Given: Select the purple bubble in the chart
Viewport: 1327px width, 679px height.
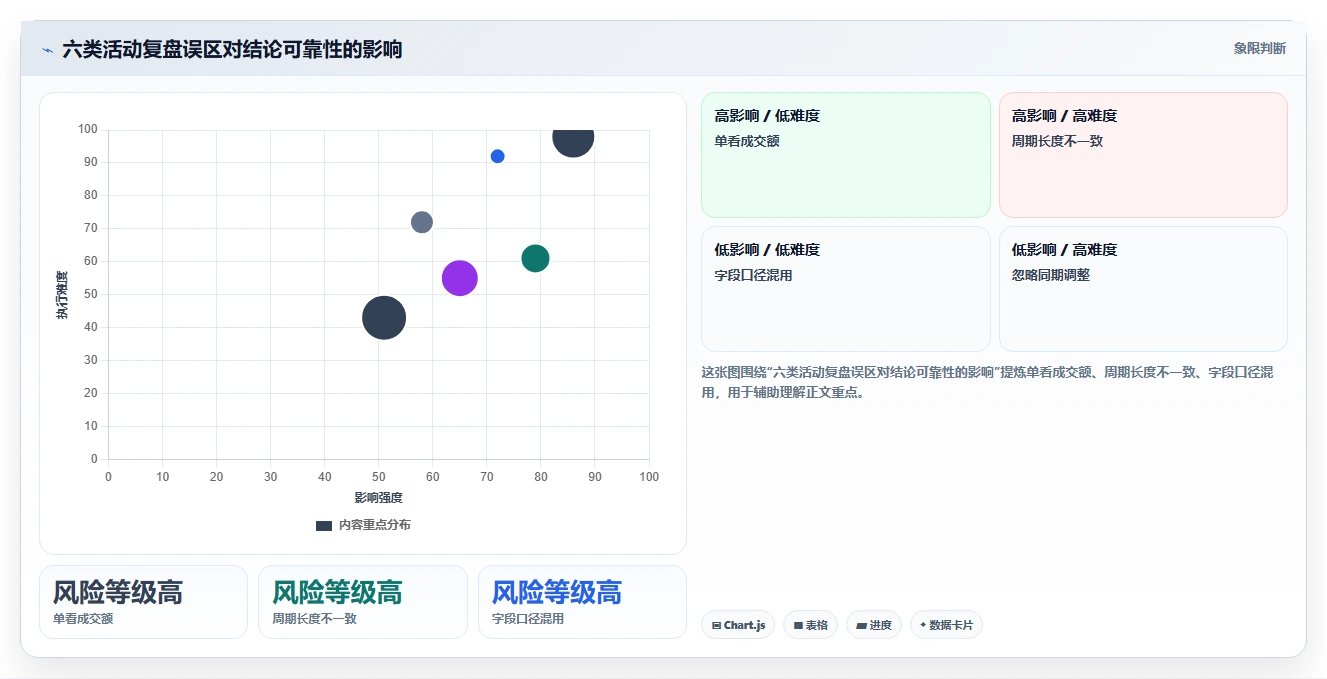Looking at the screenshot, I should (460, 278).
